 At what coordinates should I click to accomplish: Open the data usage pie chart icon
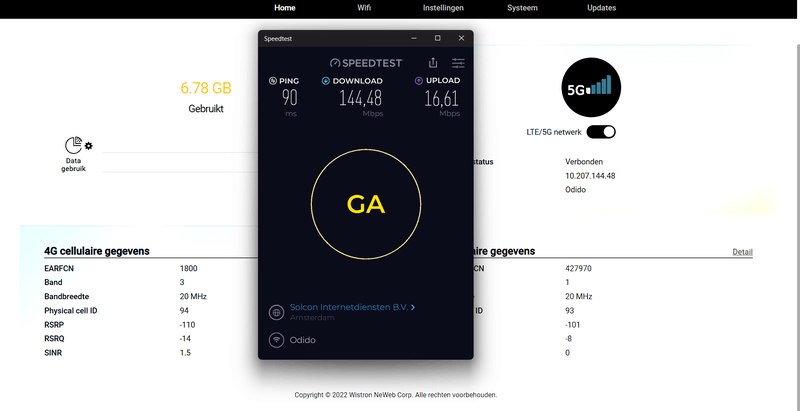(73, 145)
